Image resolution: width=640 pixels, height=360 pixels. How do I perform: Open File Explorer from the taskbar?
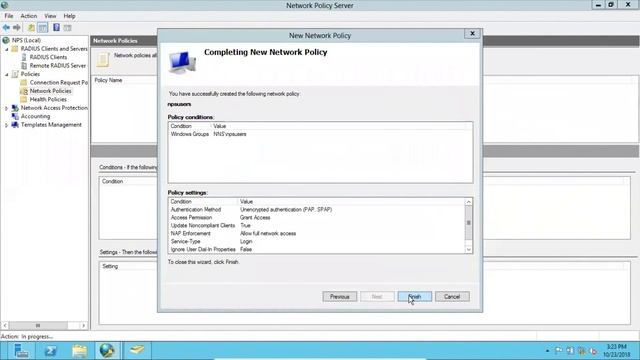tap(80, 351)
